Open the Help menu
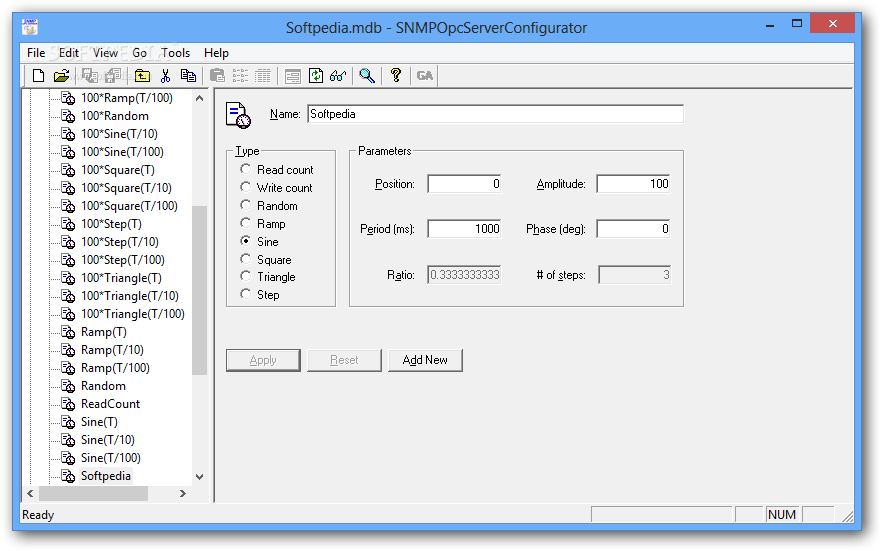Screen dimensions: 882x551 (216, 53)
